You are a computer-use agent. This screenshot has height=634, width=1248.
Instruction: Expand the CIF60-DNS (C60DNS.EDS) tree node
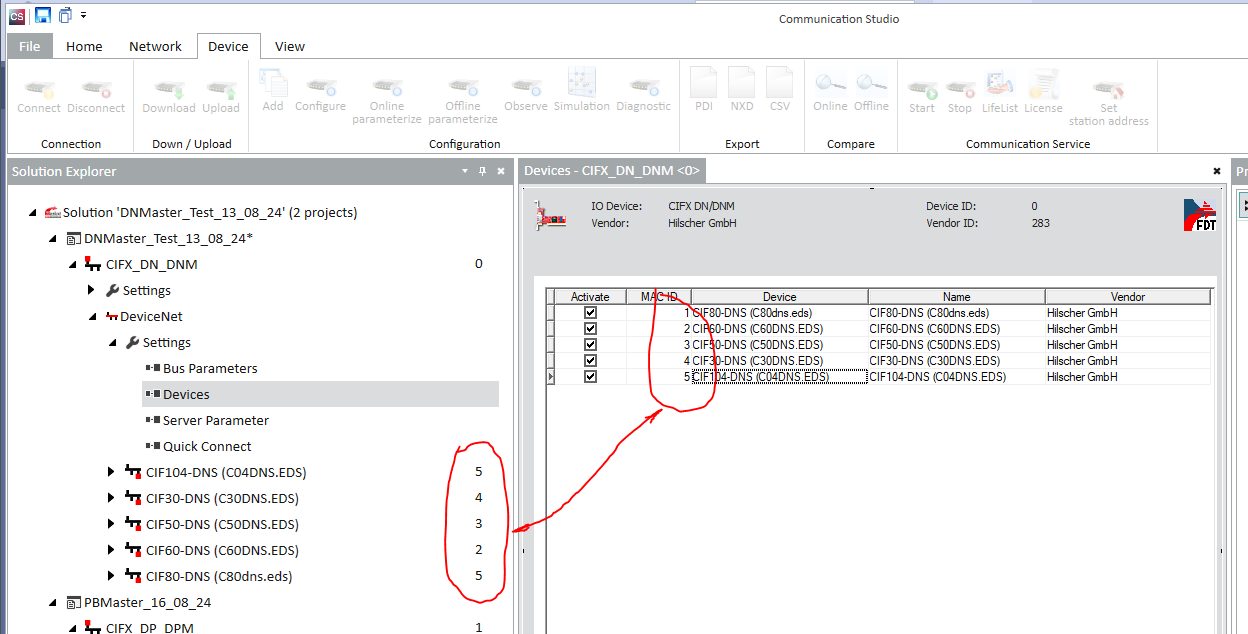[112, 550]
